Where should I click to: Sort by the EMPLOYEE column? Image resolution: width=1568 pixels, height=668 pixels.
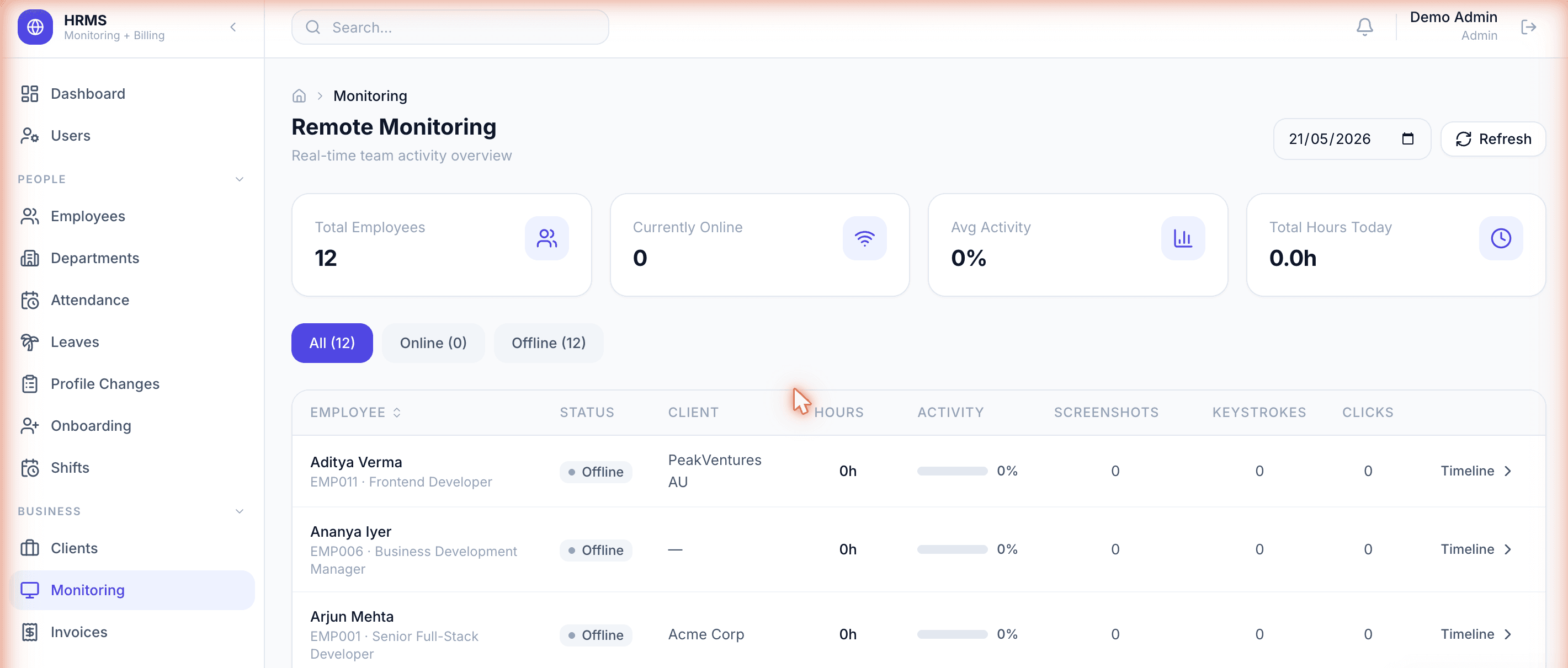[355, 413]
